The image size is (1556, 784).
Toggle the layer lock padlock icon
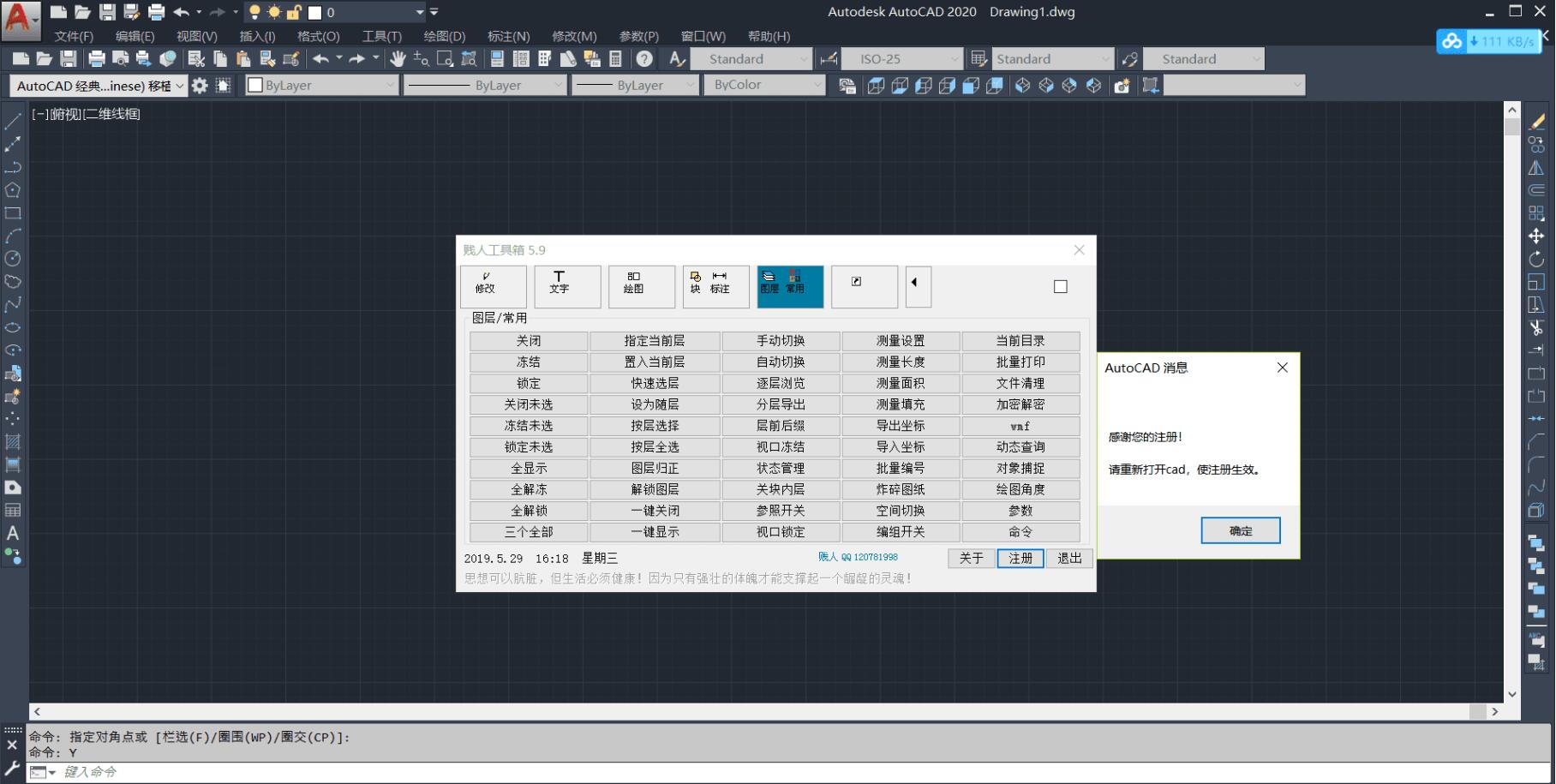click(294, 12)
